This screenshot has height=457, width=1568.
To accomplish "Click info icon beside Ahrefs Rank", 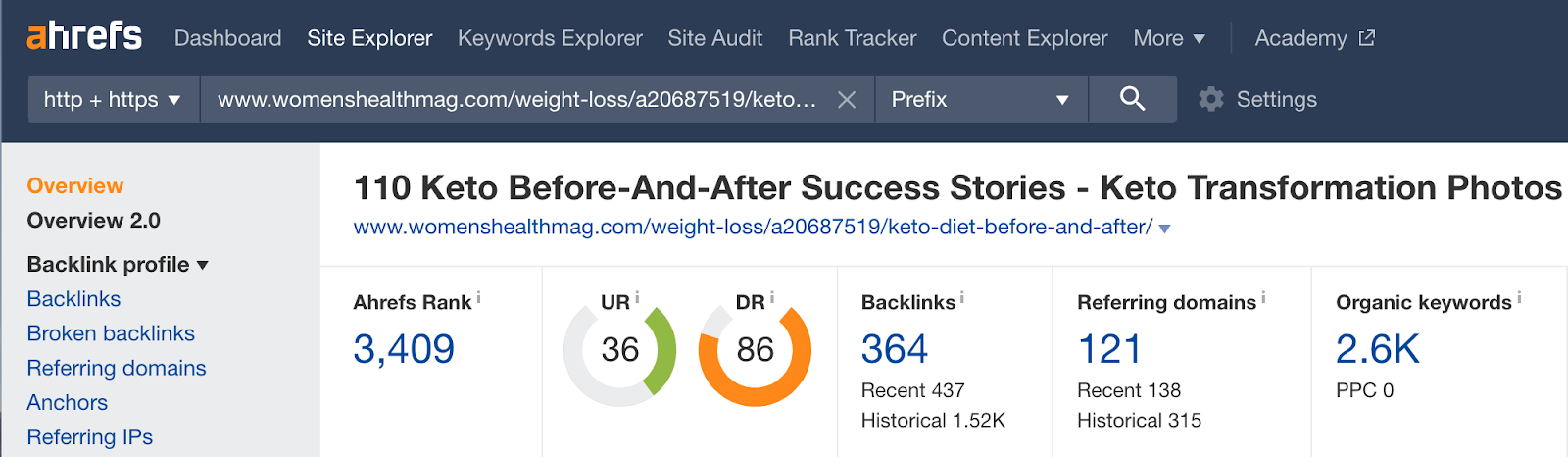I will [x=478, y=298].
